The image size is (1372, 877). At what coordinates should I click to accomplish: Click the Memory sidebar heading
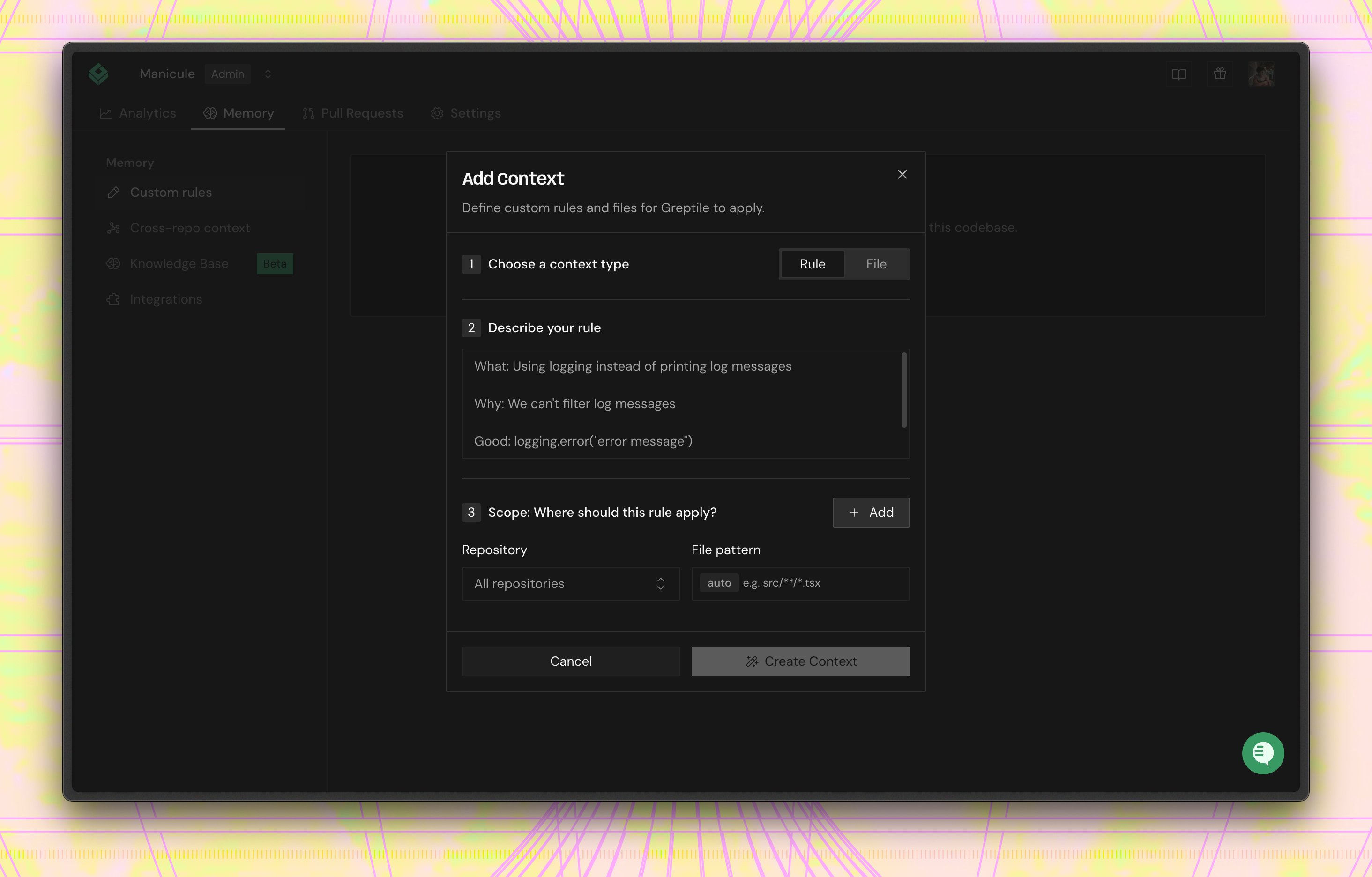click(x=130, y=163)
